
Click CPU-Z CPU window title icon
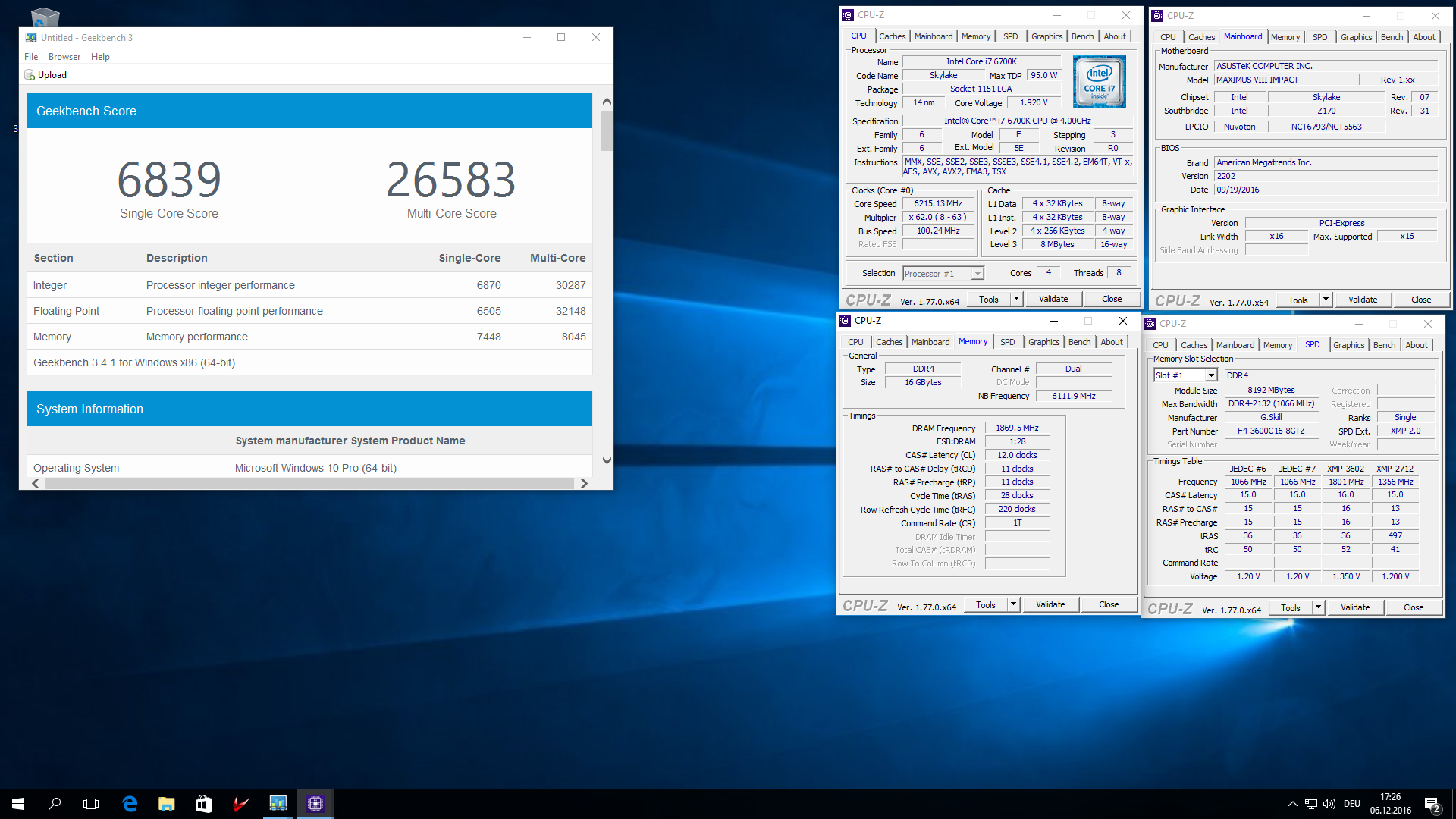click(x=849, y=15)
